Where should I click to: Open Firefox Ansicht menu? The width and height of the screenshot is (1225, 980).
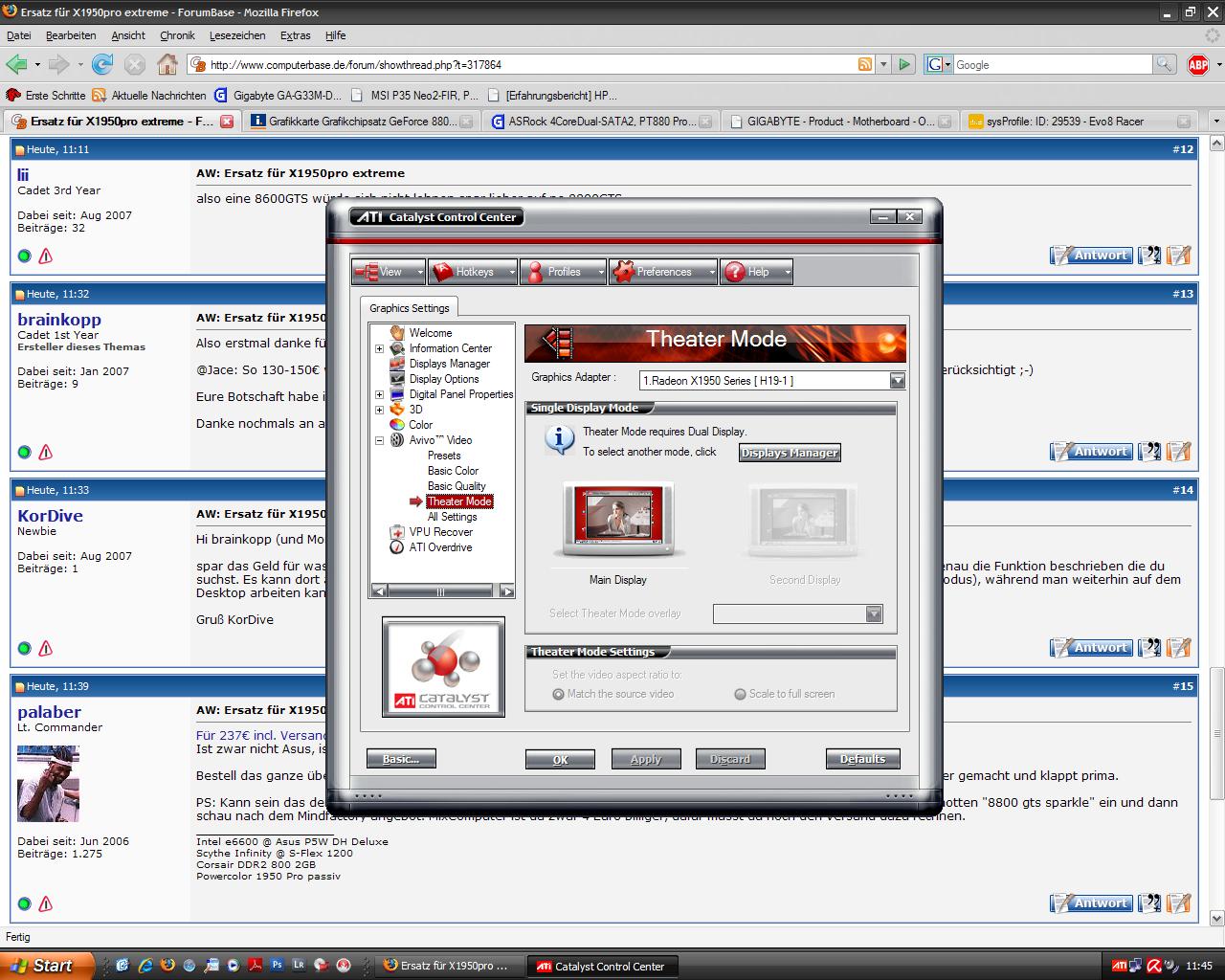coord(128,35)
